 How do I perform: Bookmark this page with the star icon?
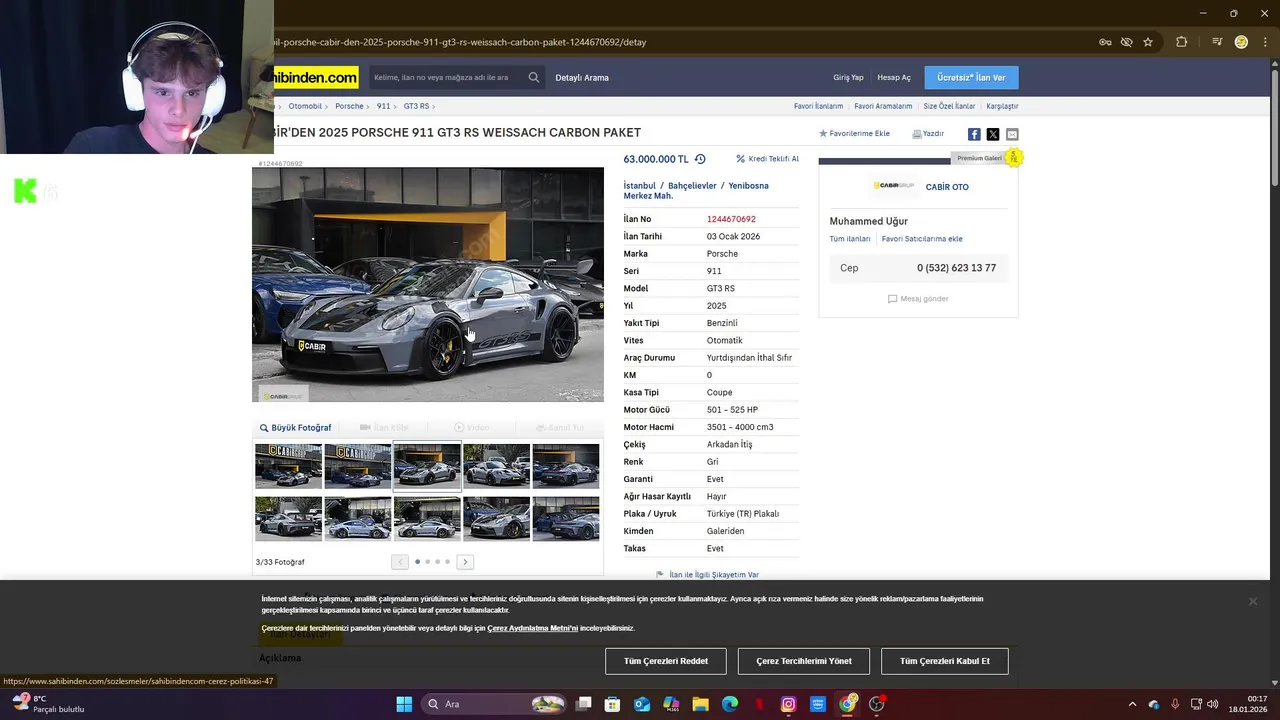(x=1148, y=42)
